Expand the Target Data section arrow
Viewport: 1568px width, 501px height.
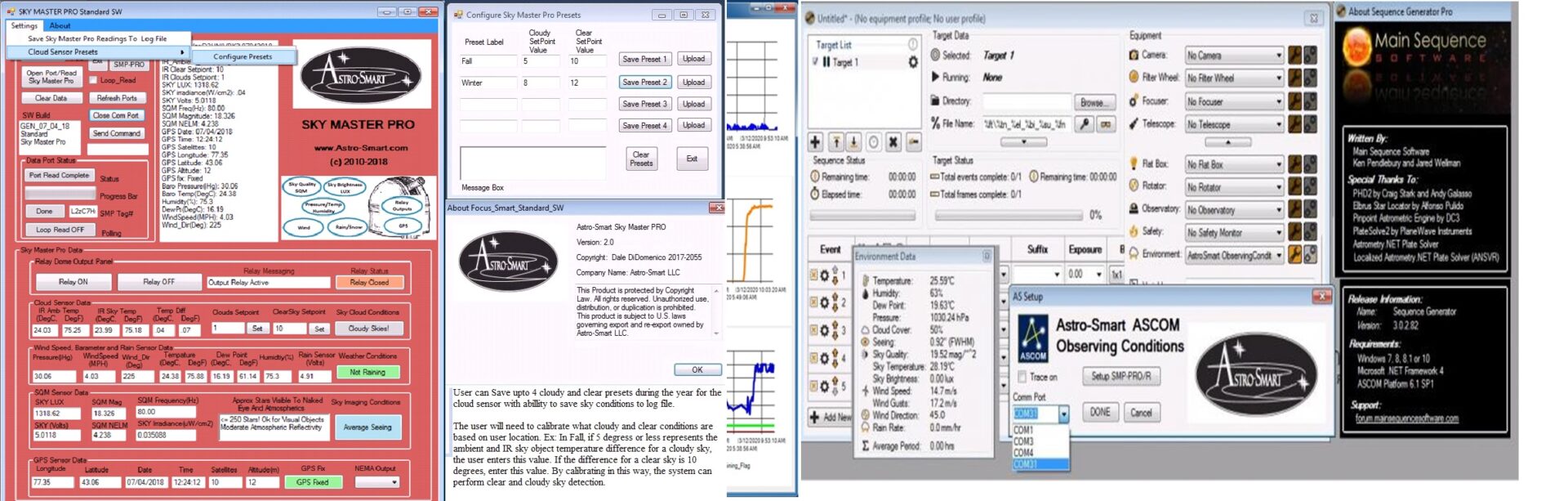(x=1024, y=142)
